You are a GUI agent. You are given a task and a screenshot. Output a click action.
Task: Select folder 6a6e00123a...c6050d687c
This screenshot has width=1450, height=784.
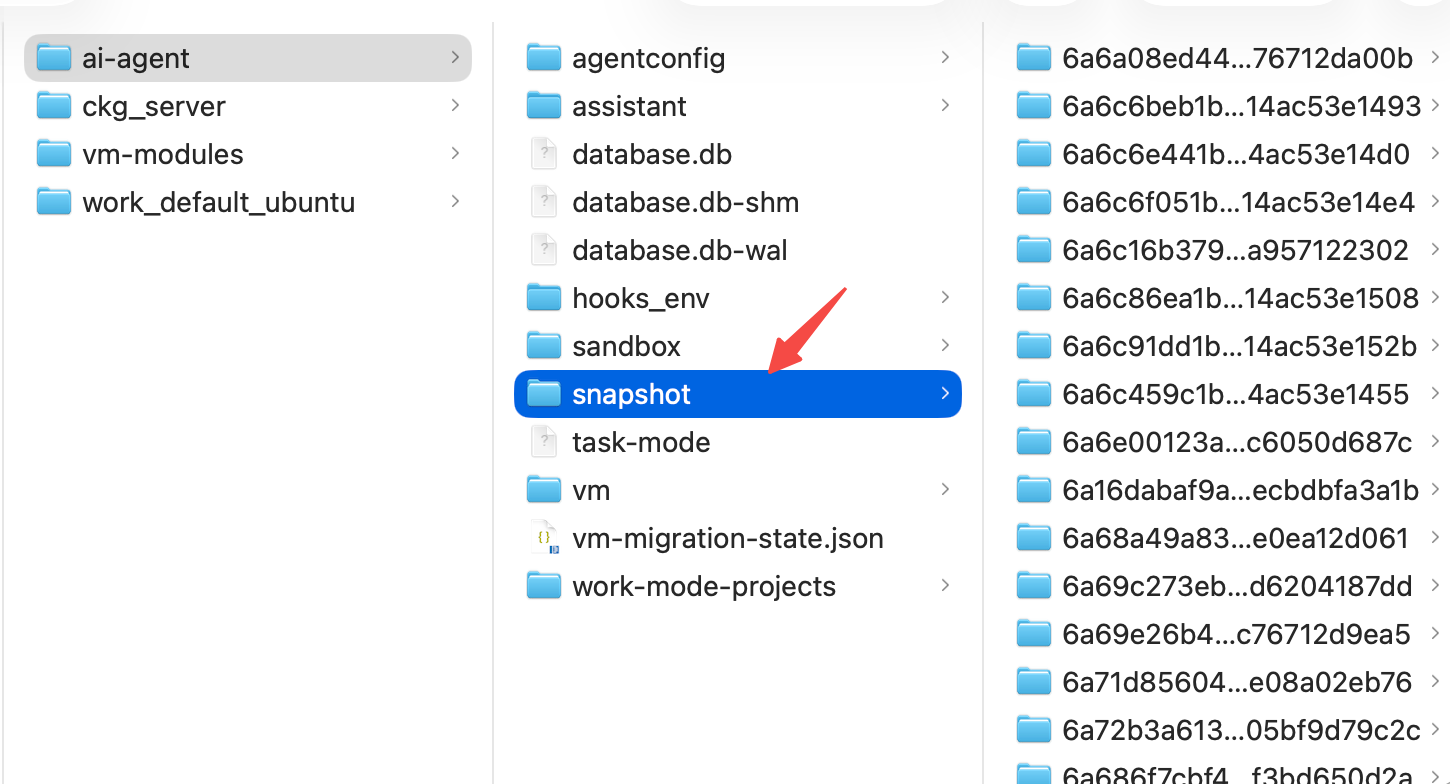point(1227,442)
